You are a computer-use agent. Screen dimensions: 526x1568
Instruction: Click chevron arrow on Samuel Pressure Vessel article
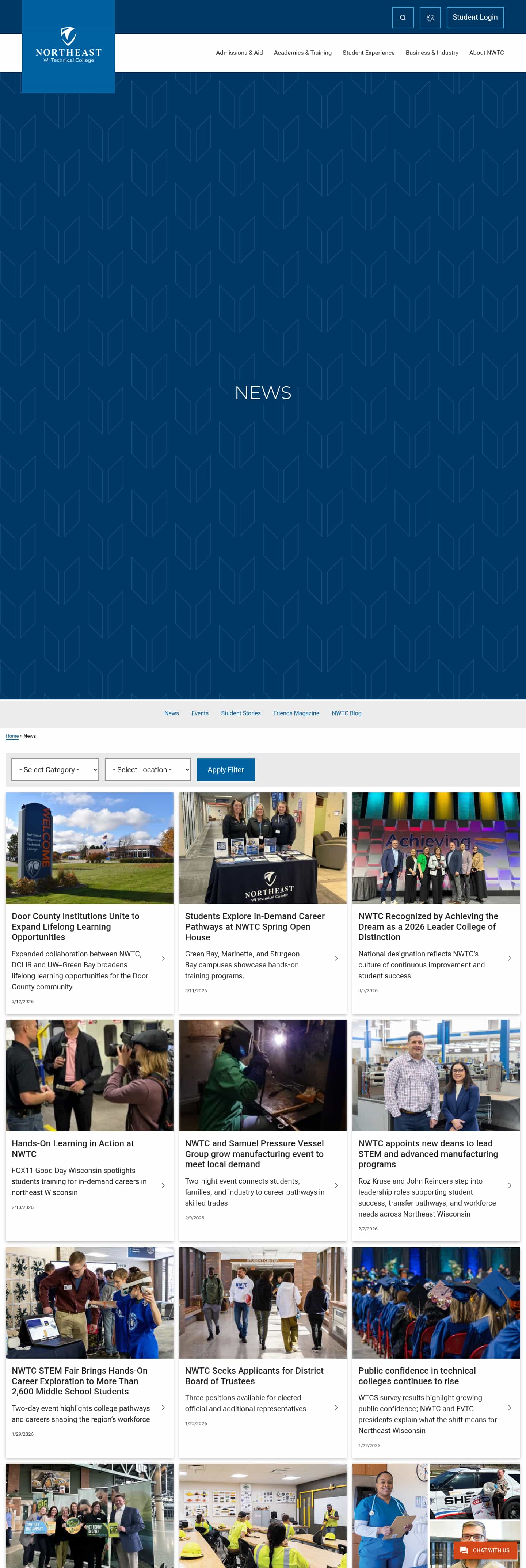point(337,1185)
